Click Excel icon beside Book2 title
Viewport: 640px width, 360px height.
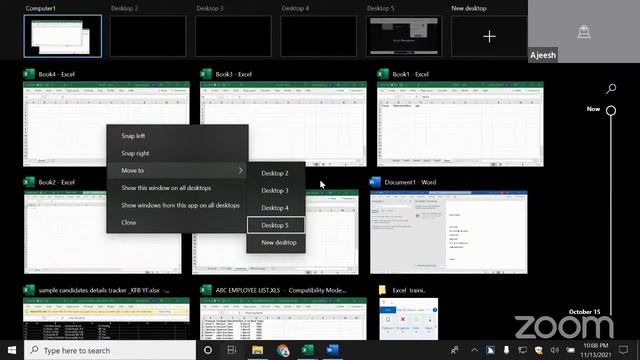[29, 182]
